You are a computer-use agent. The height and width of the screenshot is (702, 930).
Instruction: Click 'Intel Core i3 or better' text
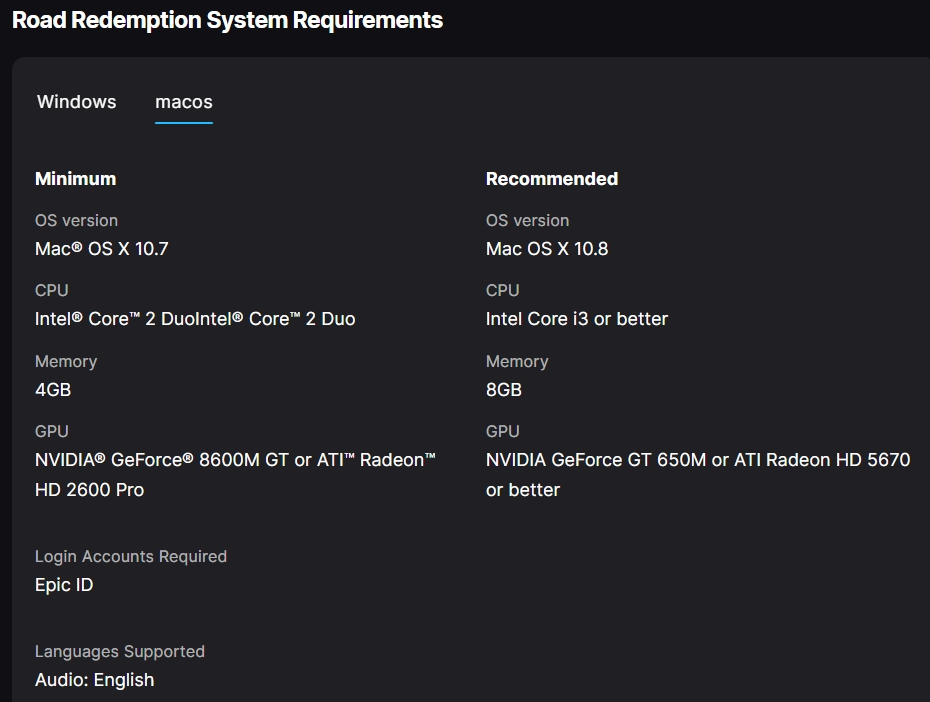[577, 318]
